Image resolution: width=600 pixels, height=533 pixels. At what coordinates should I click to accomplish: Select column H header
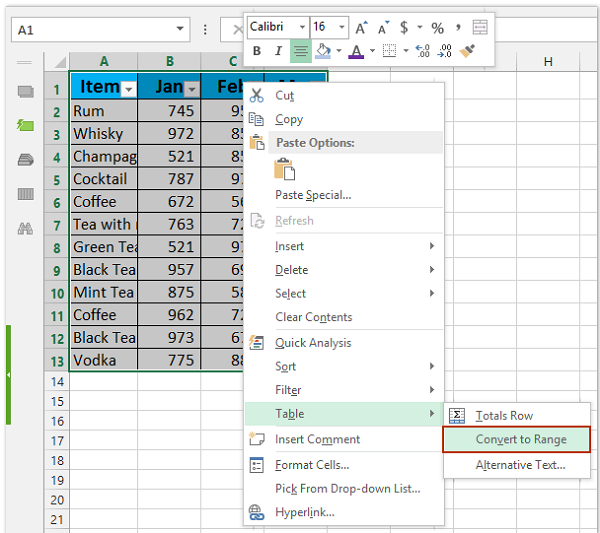click(548, 62)
